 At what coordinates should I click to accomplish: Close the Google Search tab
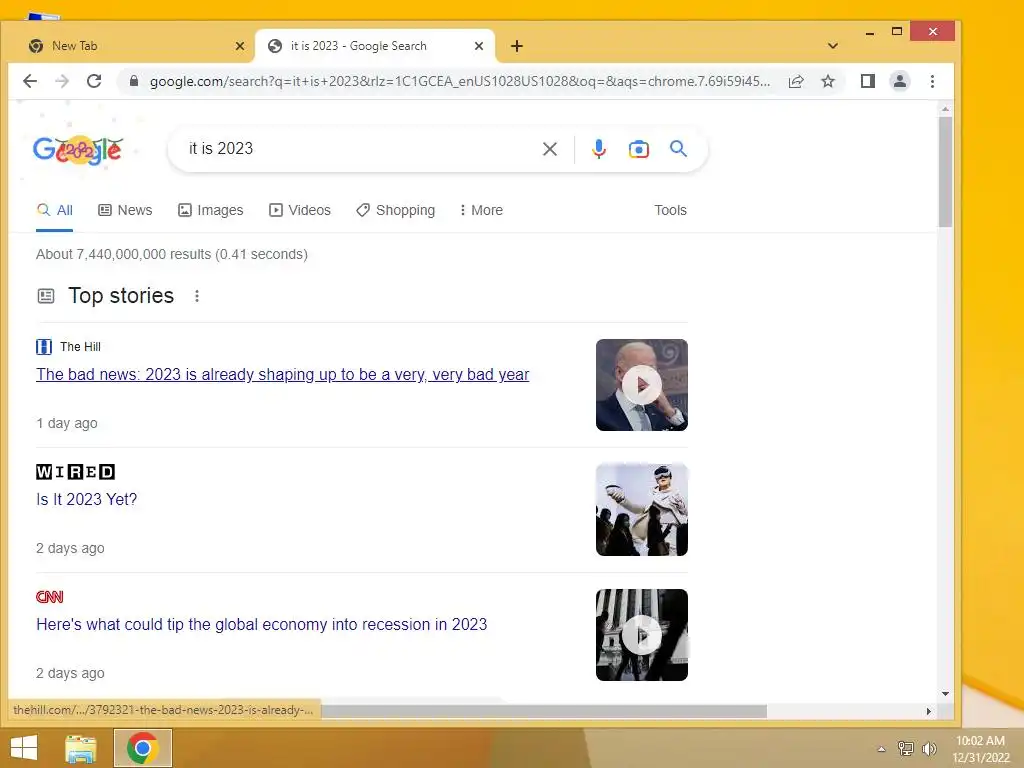coord(479,46)
